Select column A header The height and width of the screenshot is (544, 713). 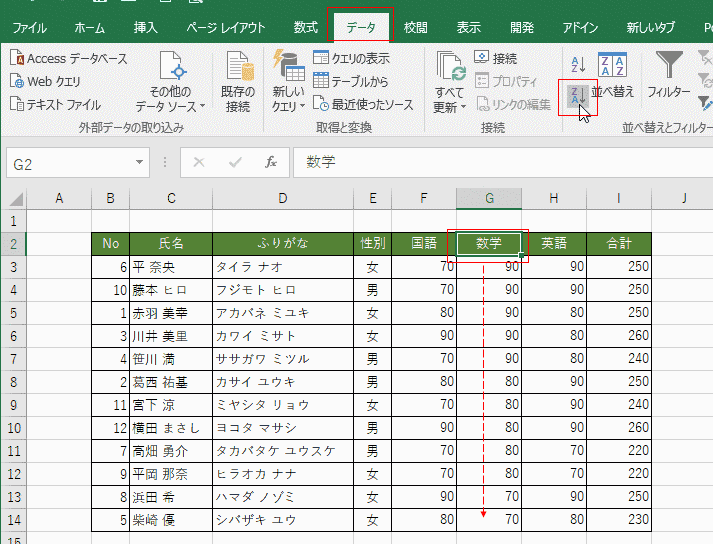tap(59, 198)
